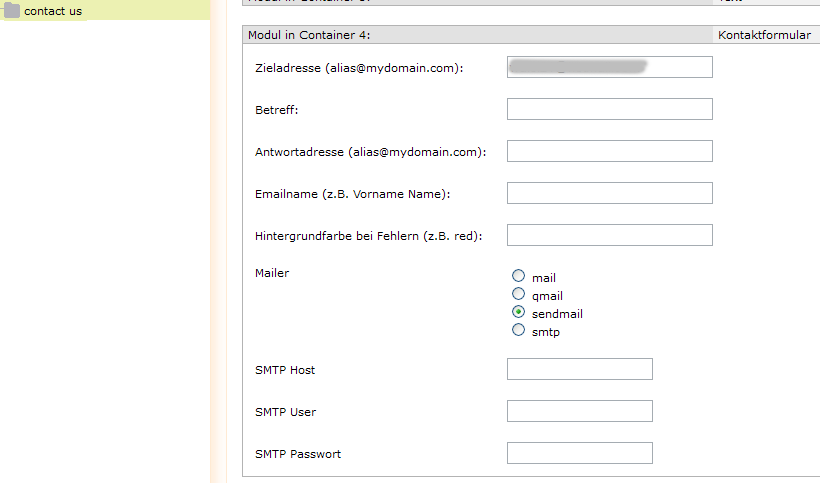Click the Hintergrundfarbe bei Fehlern field

point(609,235)
